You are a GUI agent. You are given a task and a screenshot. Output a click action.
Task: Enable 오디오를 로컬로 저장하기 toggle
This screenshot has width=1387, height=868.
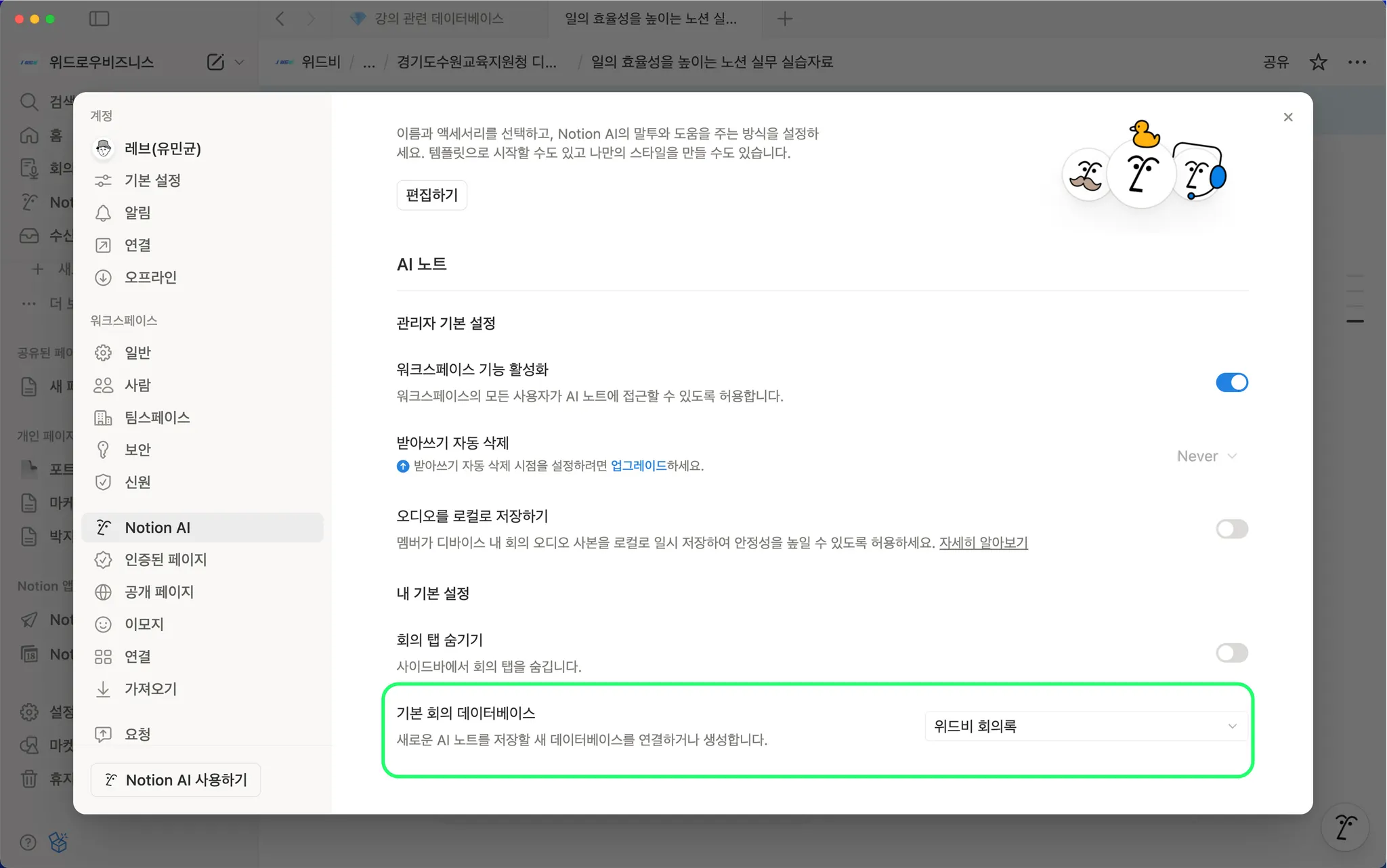coord(1231,529)
